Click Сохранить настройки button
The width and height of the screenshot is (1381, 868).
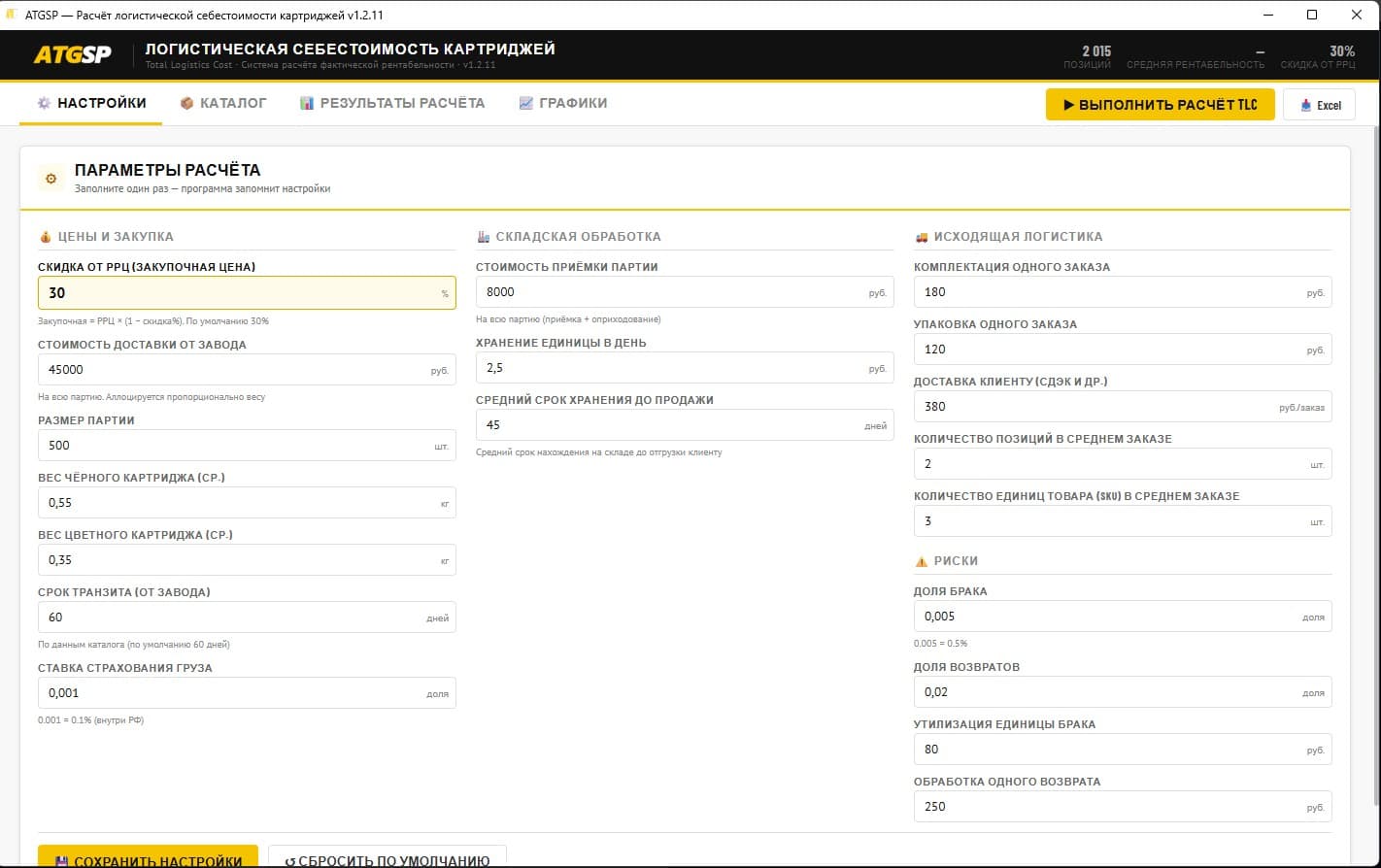(148, 858)
